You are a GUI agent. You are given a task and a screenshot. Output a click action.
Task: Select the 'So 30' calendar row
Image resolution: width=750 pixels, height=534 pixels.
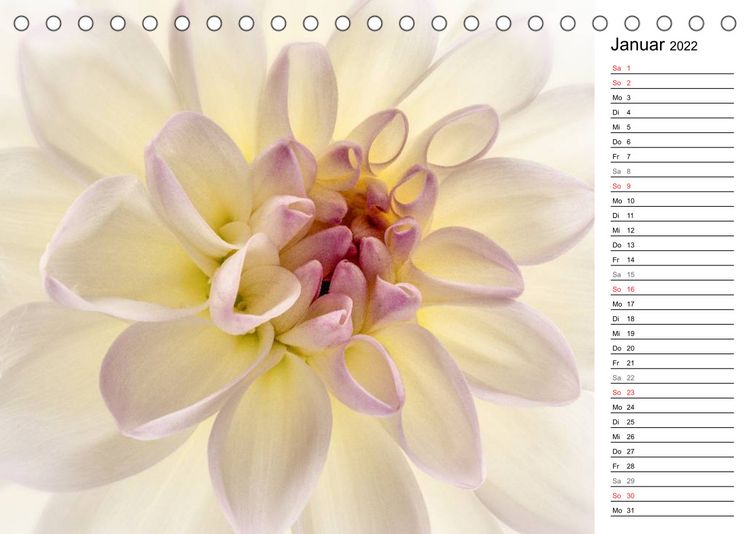point(672,496)
